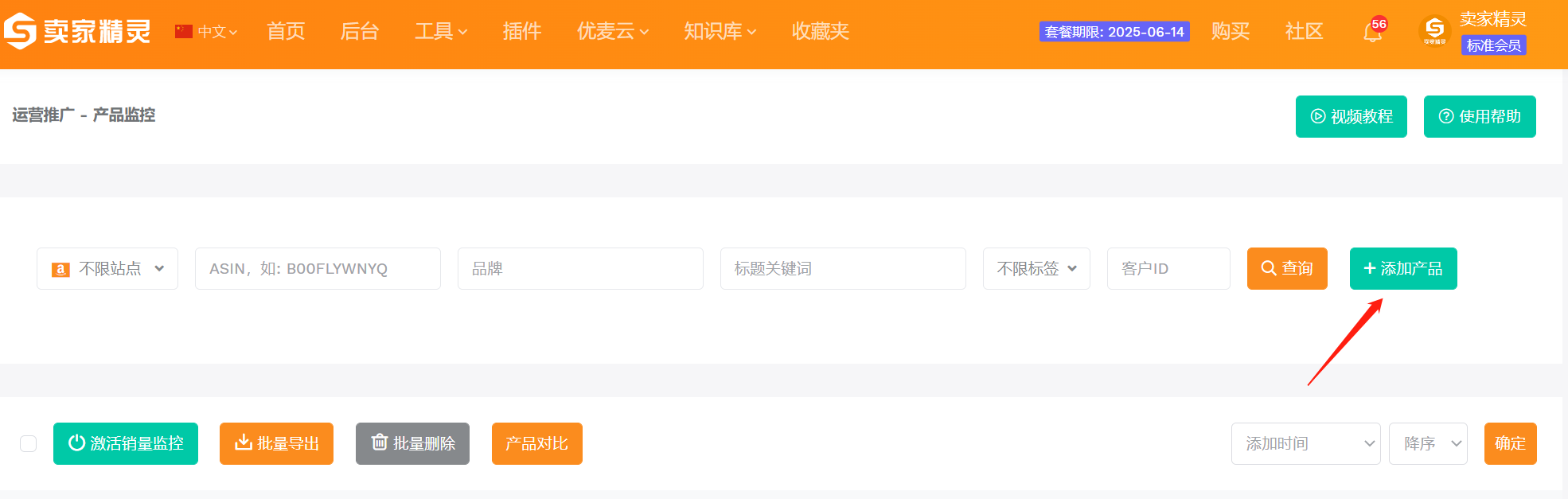
Task: Click the user avatar icon
Action: click(x=1434, y=31)
